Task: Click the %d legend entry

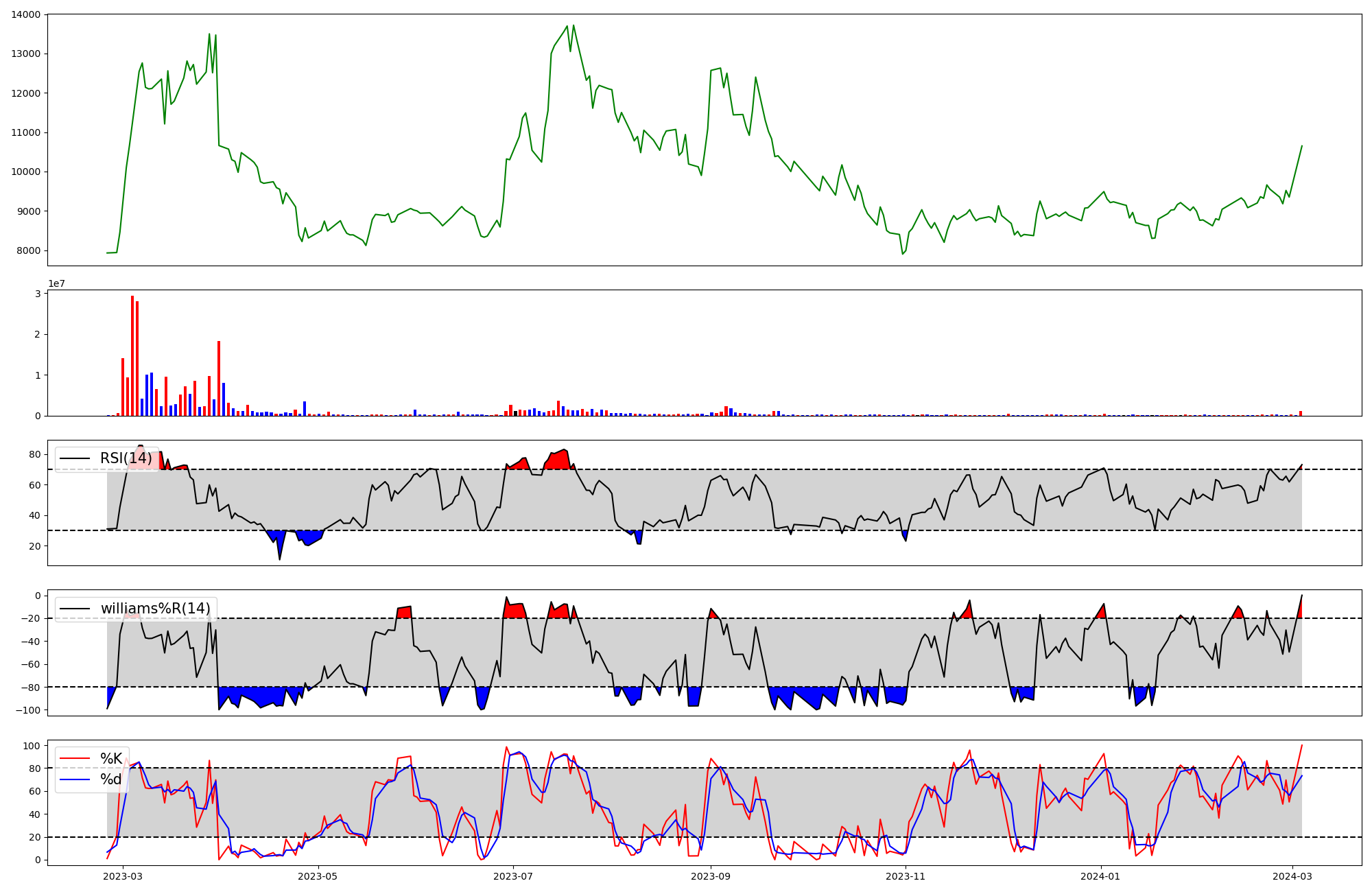Action: click(x=111, y=779)
